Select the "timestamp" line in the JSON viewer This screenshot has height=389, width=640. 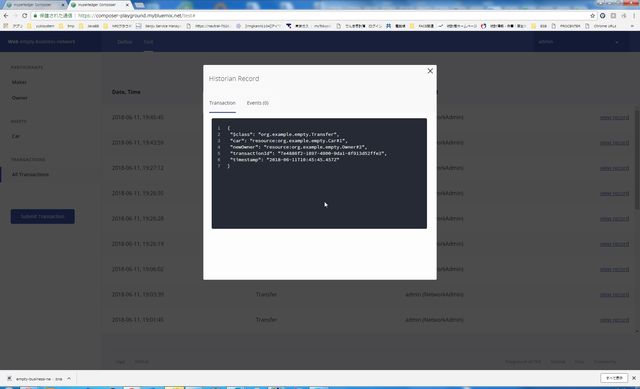click(284, 160)
